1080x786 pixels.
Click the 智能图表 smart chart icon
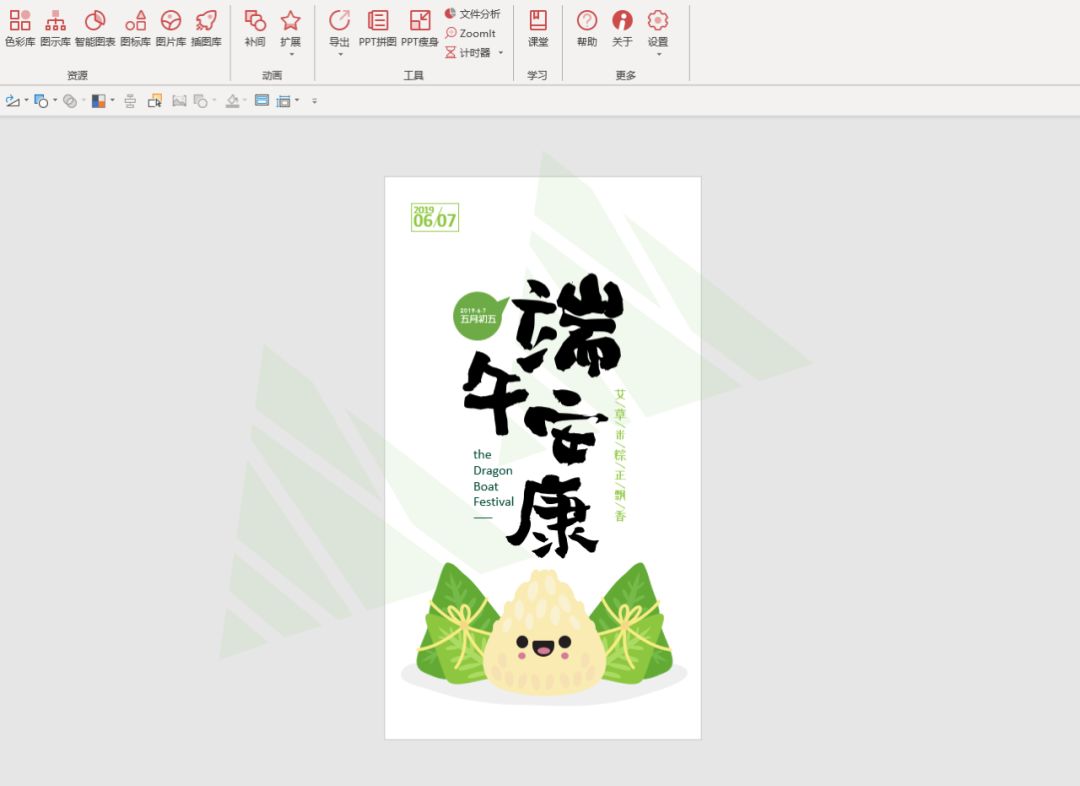[x=95, y=28]
